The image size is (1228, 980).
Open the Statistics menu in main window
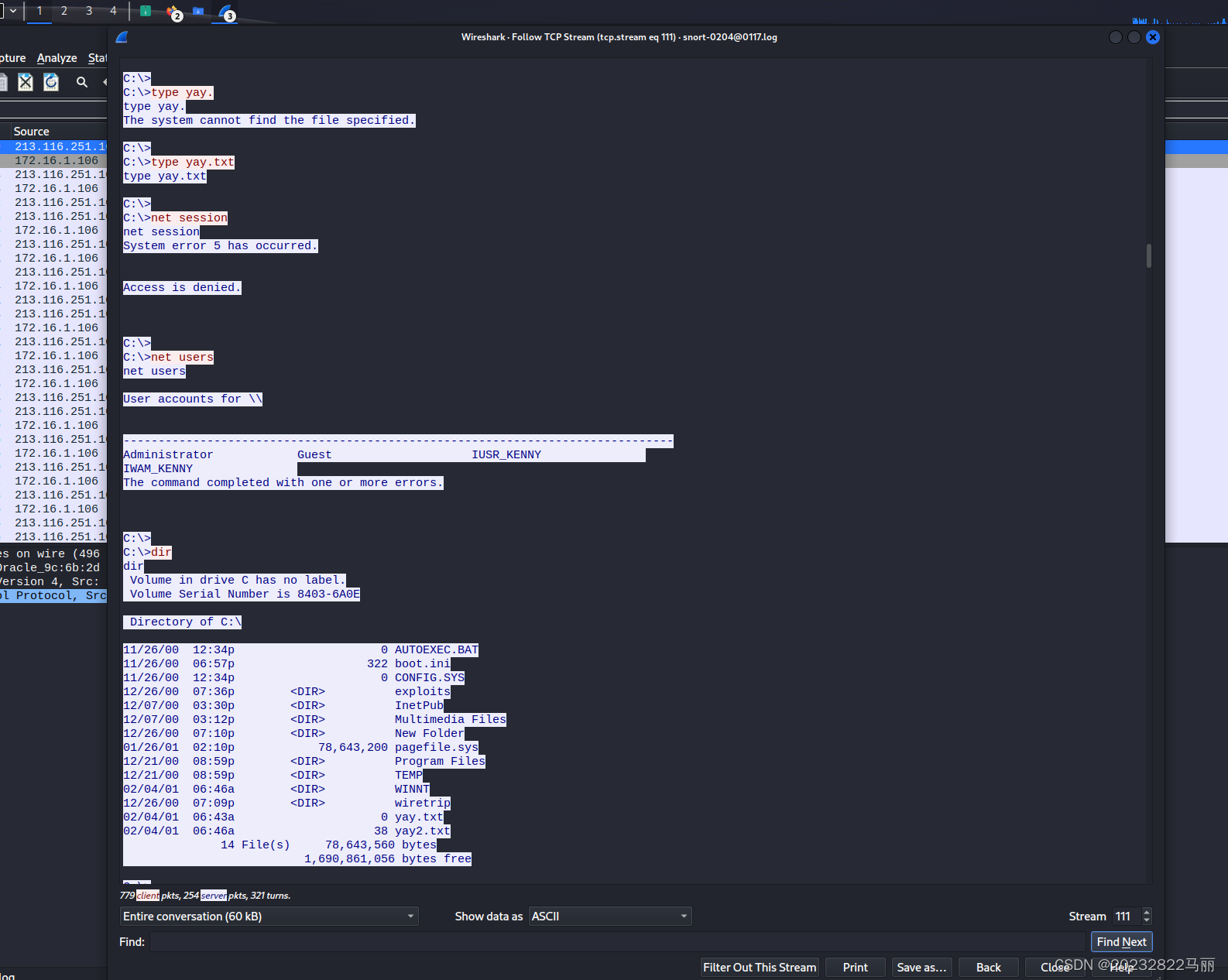[x=98, y=58]
